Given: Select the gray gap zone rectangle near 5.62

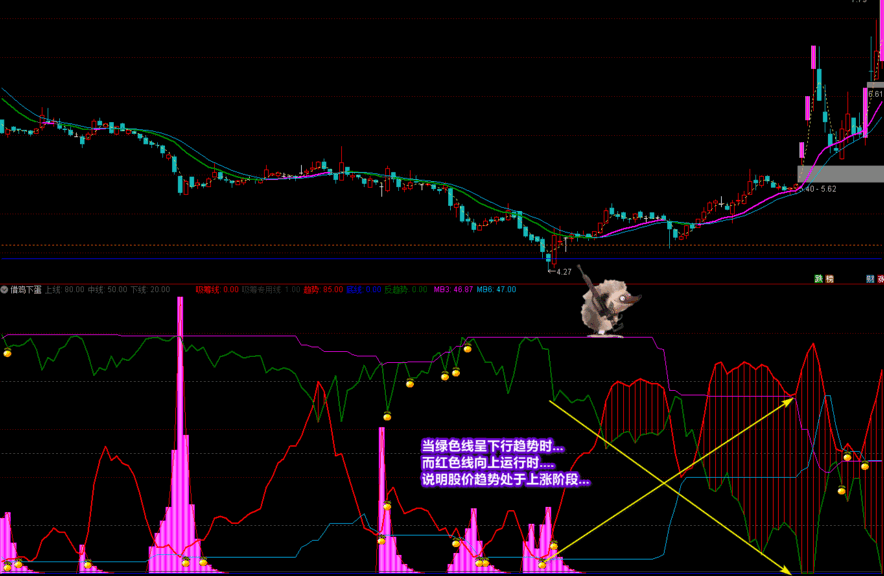Looking at the screenshot, I should point(841,174).
